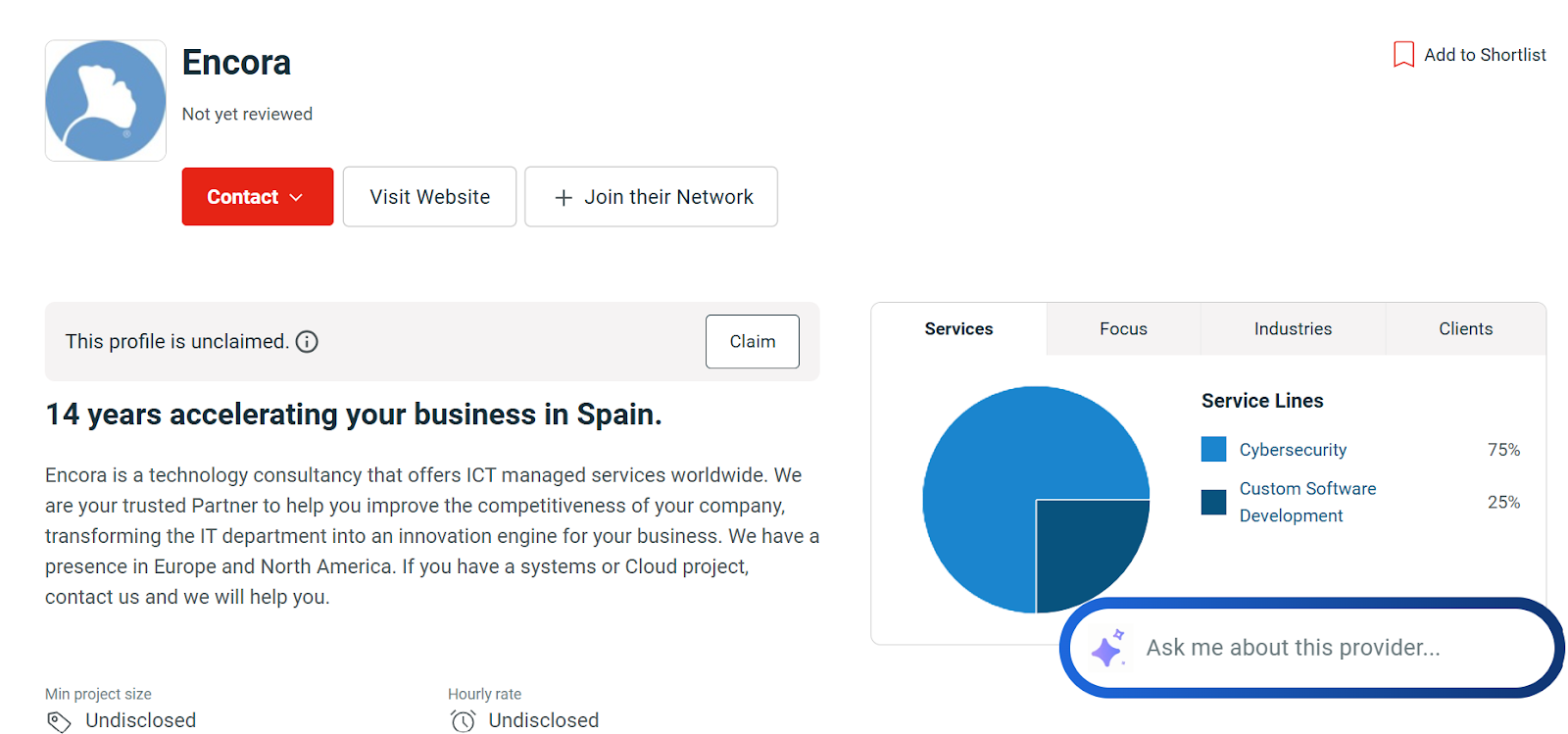Click the 'Service Lines' heading
Image resolution: width=1568 pixels, height=734 pixels.
1262,401
